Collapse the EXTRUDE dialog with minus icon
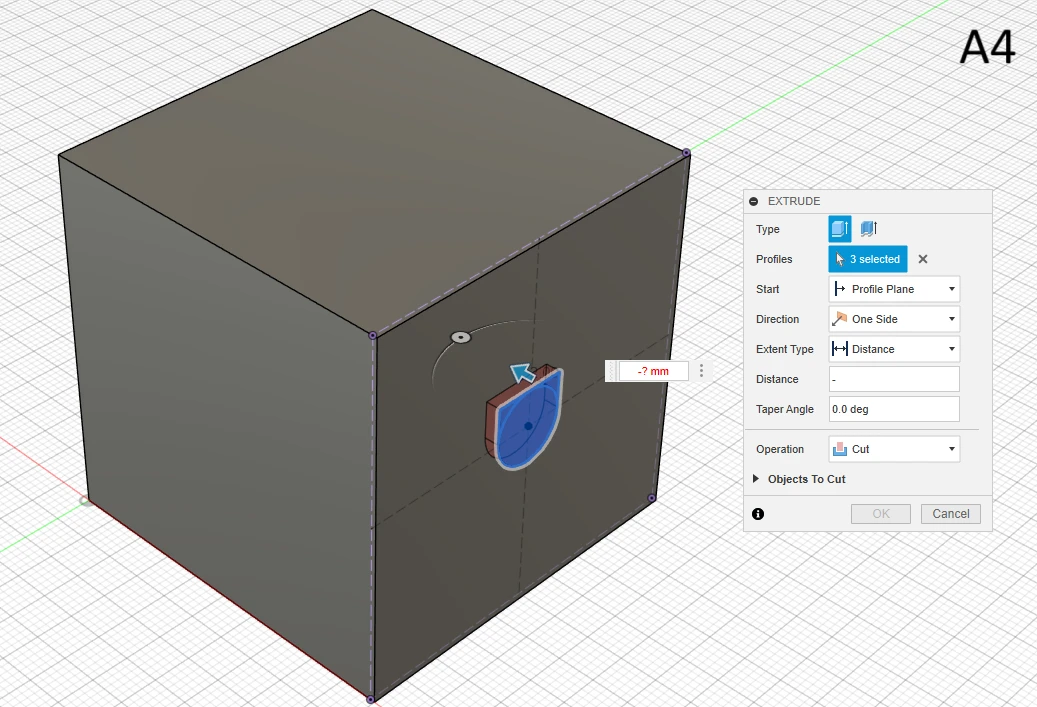The image size is (1037, 707). [754, 202]
